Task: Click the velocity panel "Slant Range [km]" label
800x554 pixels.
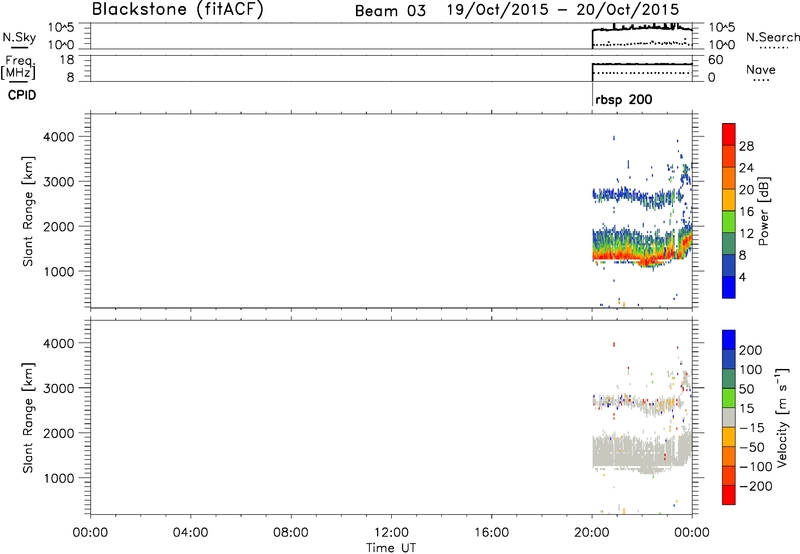Action: click(28, 418)
